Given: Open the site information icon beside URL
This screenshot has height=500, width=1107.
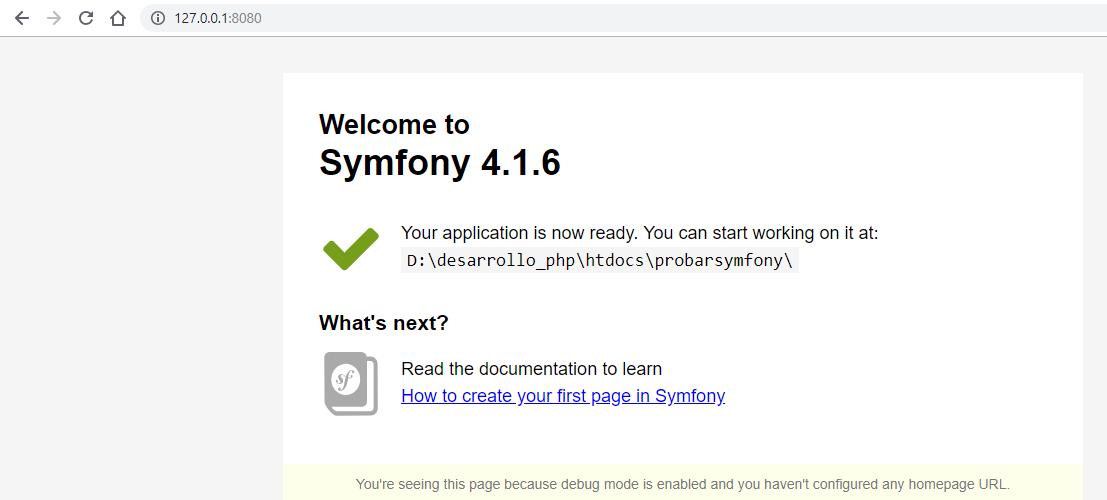Looking at the screenshot, I should pos(157,18).
